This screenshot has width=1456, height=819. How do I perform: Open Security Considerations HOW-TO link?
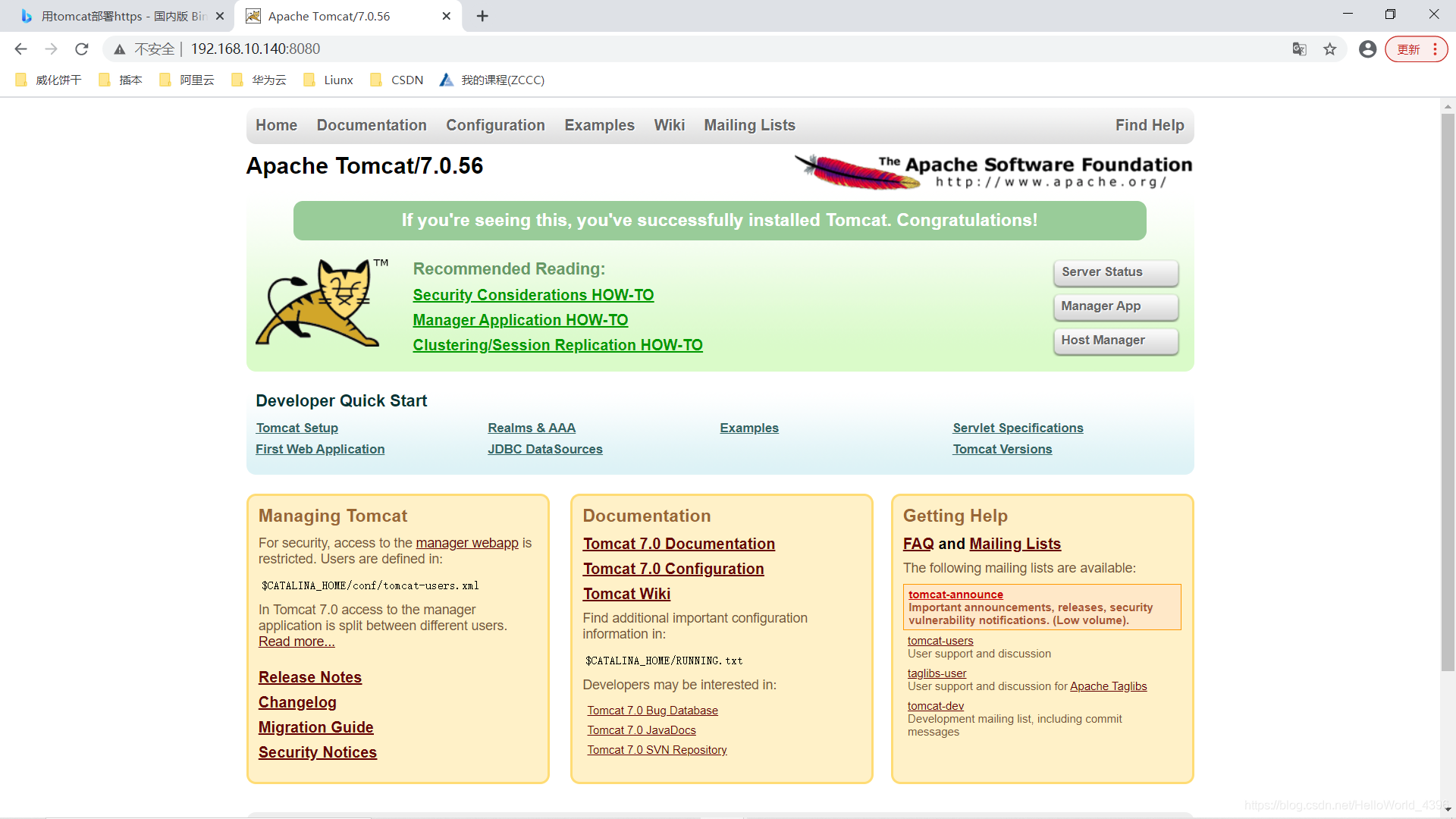[x=533, y=295]
